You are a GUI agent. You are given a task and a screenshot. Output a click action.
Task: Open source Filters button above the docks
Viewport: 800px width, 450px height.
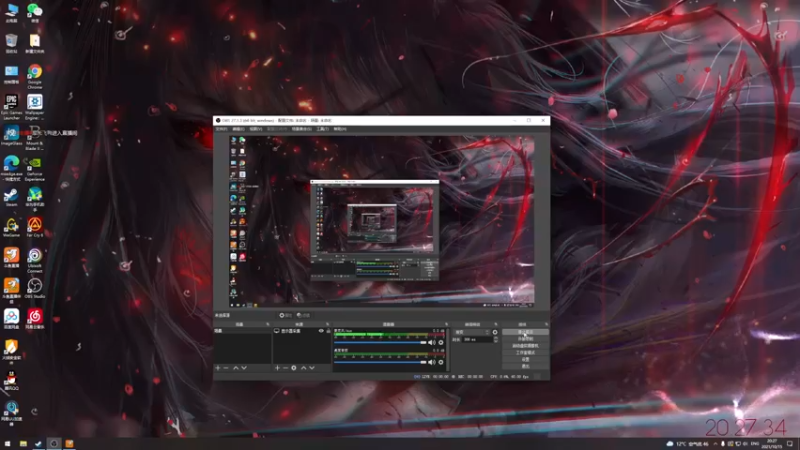point(303,315)
